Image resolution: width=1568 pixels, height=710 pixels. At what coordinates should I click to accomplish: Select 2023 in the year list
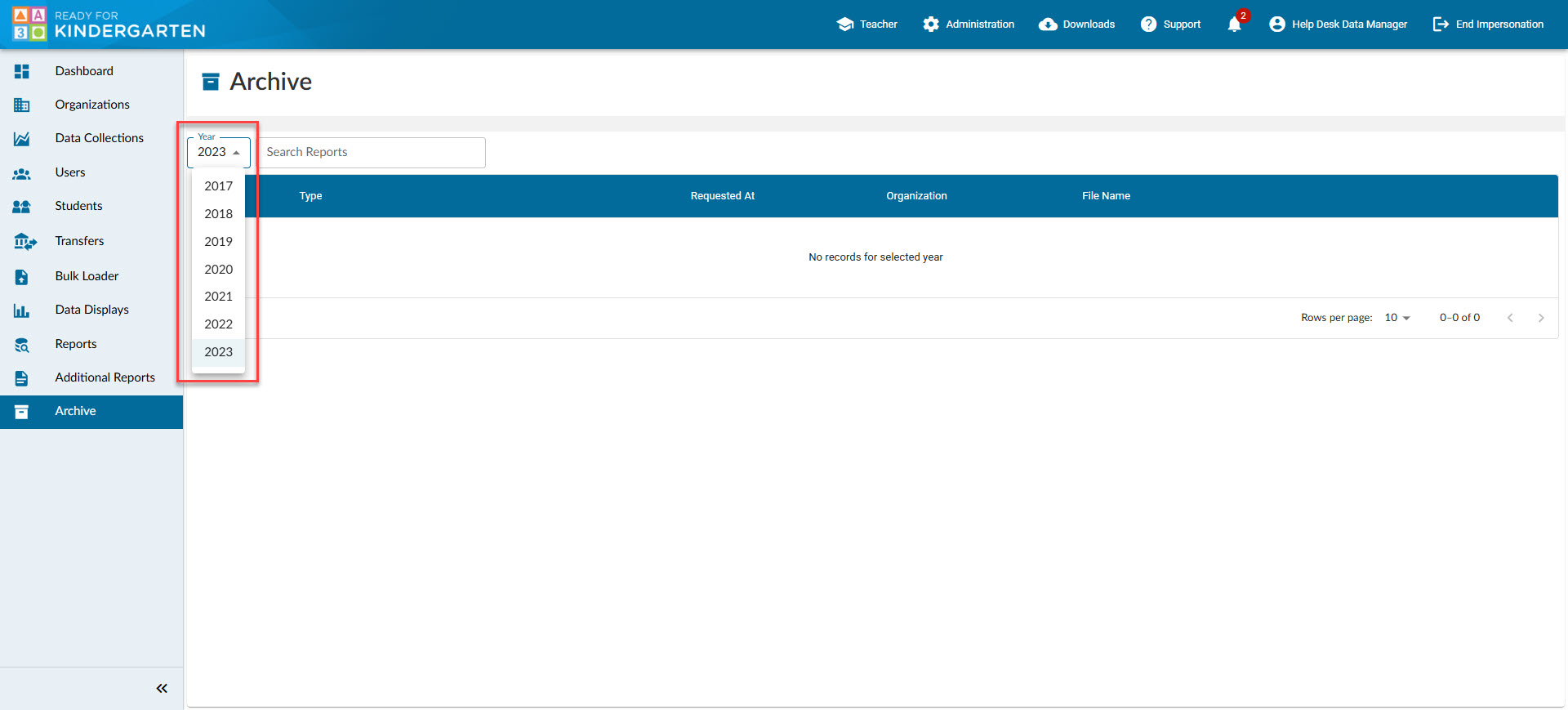coord(218,352)
